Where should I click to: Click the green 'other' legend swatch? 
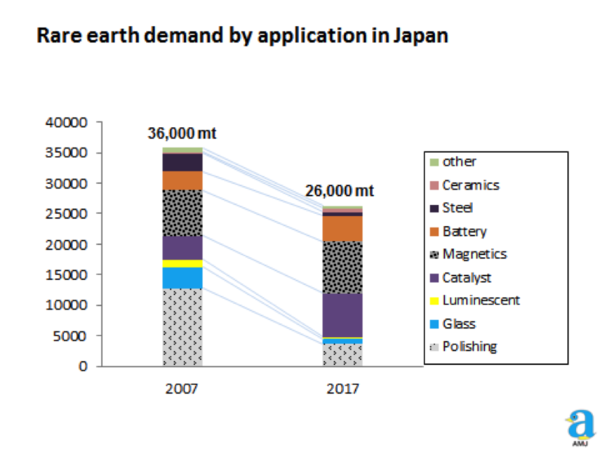[433, 162]
